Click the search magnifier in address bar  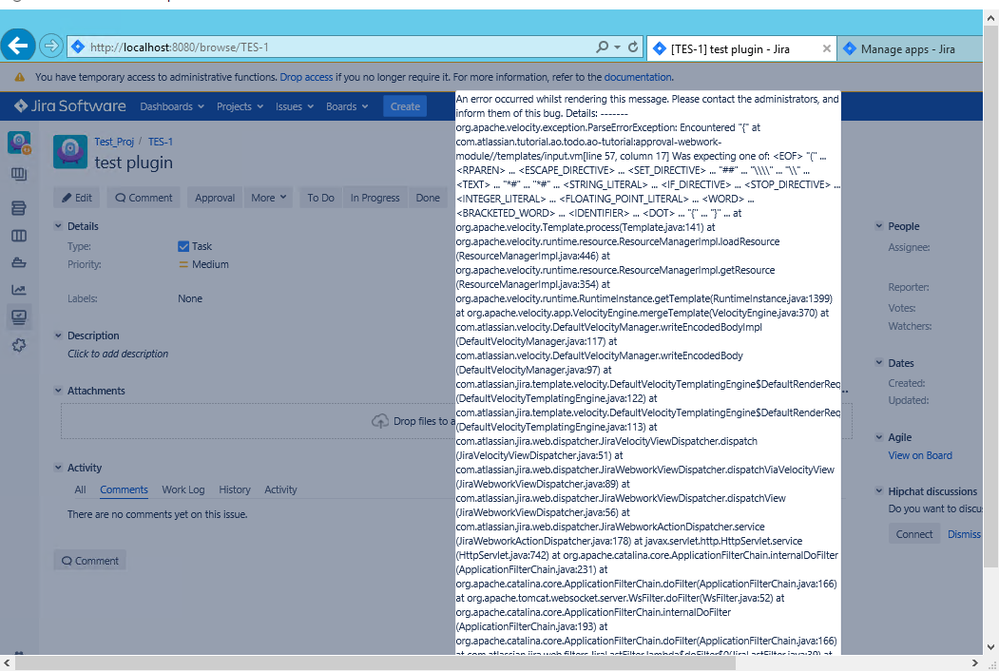(x=601, y=47)
